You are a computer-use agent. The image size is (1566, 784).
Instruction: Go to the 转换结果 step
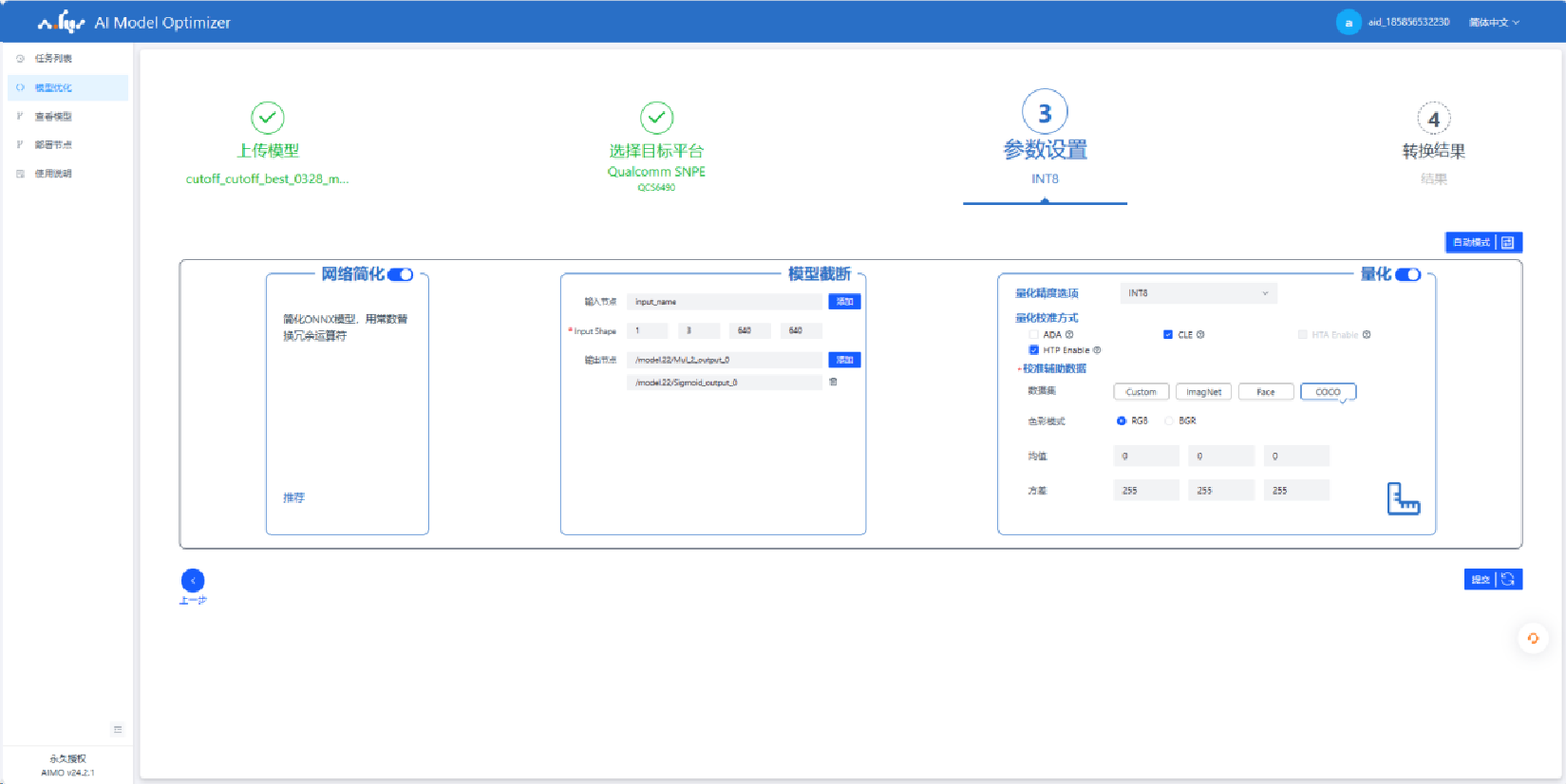1434,151
